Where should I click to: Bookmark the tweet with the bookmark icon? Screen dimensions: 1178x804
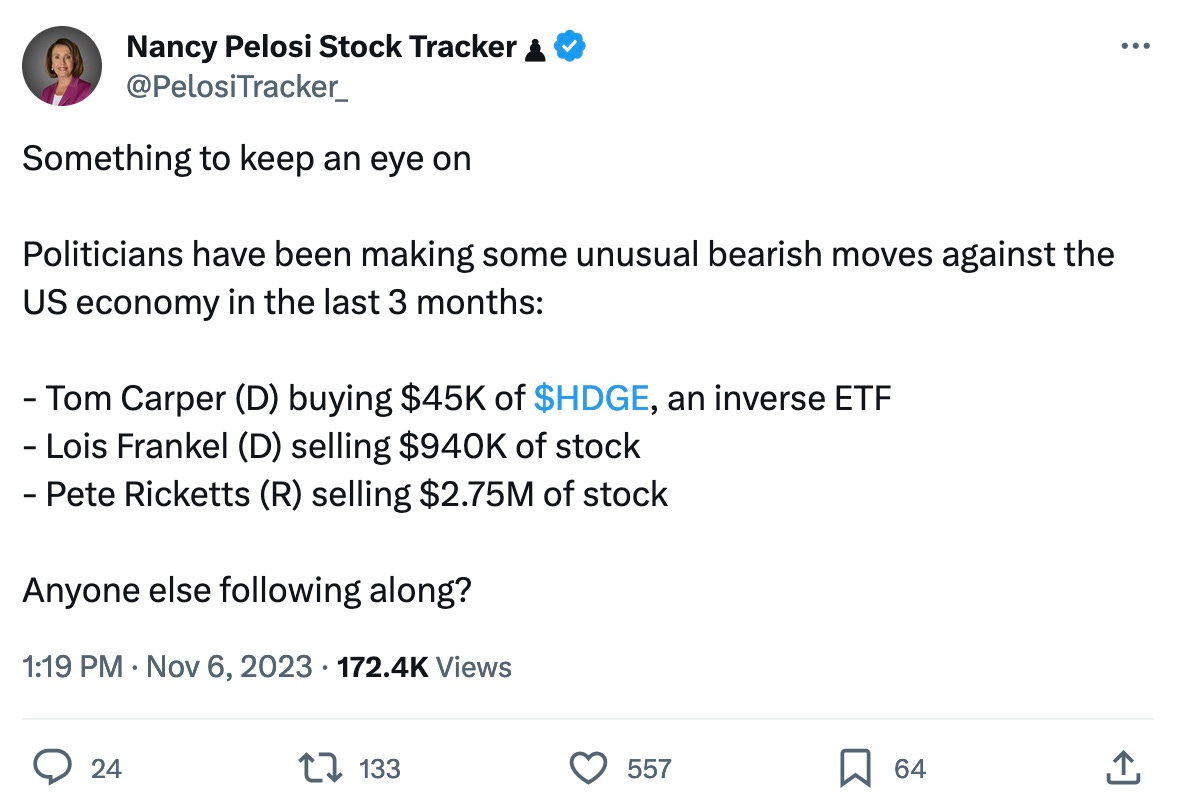coord(855,768)
